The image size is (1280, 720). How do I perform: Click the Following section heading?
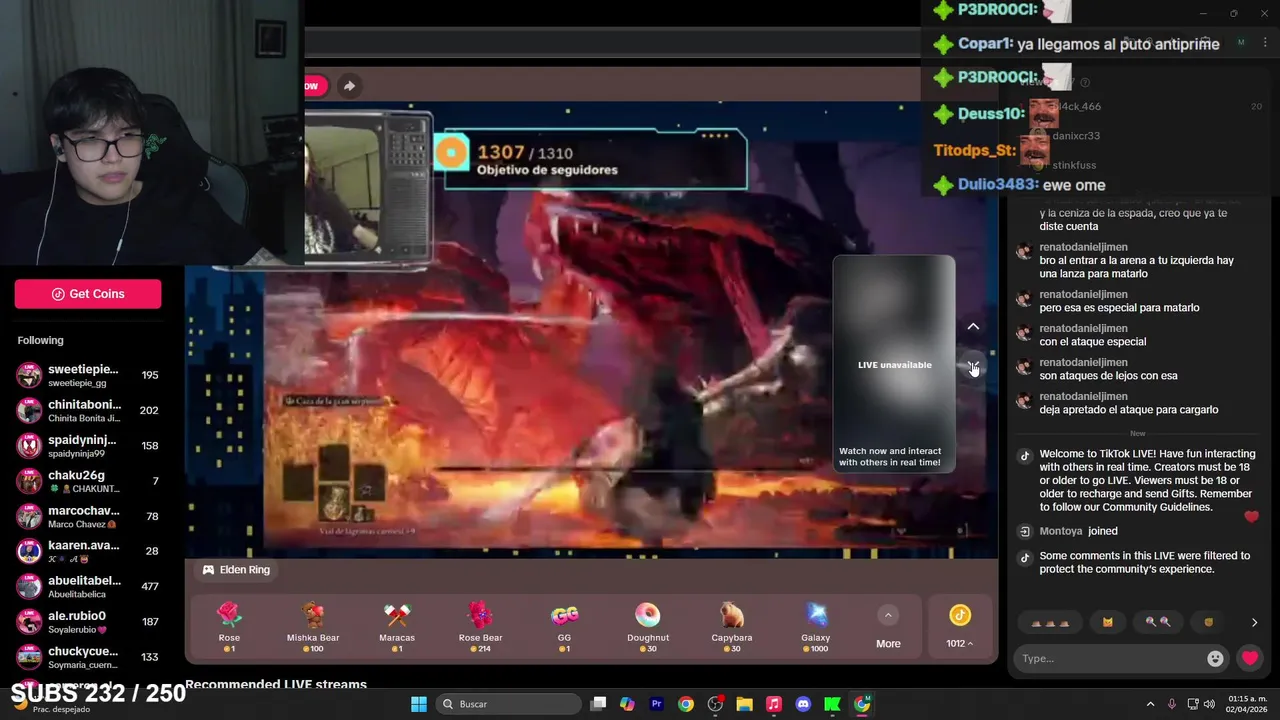(x=40, y=340)
